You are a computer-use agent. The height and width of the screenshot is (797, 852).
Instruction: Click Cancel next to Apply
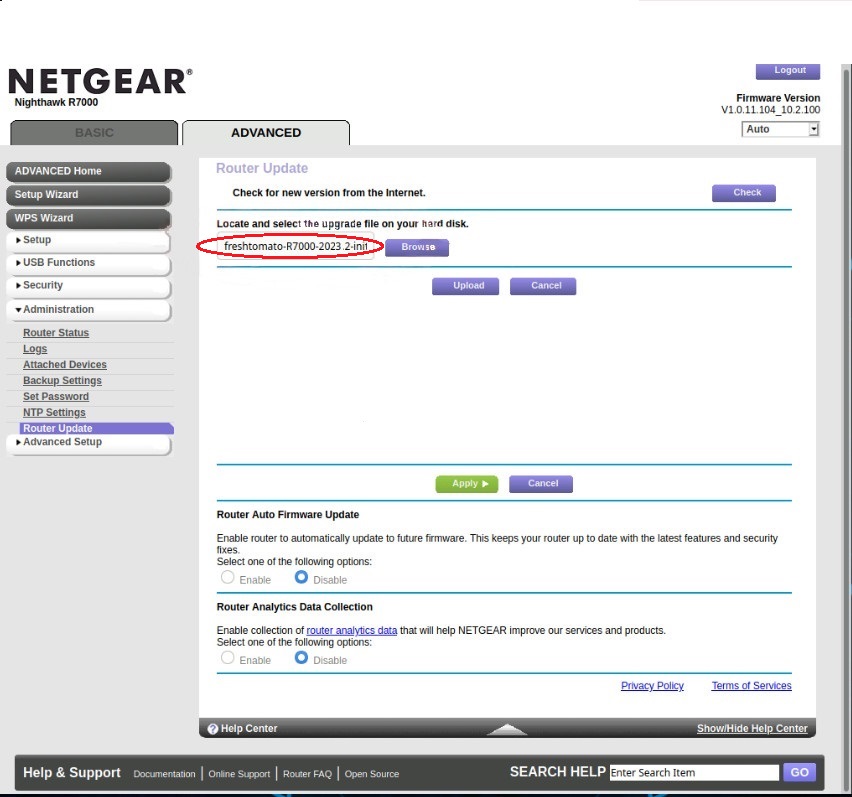point(541,484)
